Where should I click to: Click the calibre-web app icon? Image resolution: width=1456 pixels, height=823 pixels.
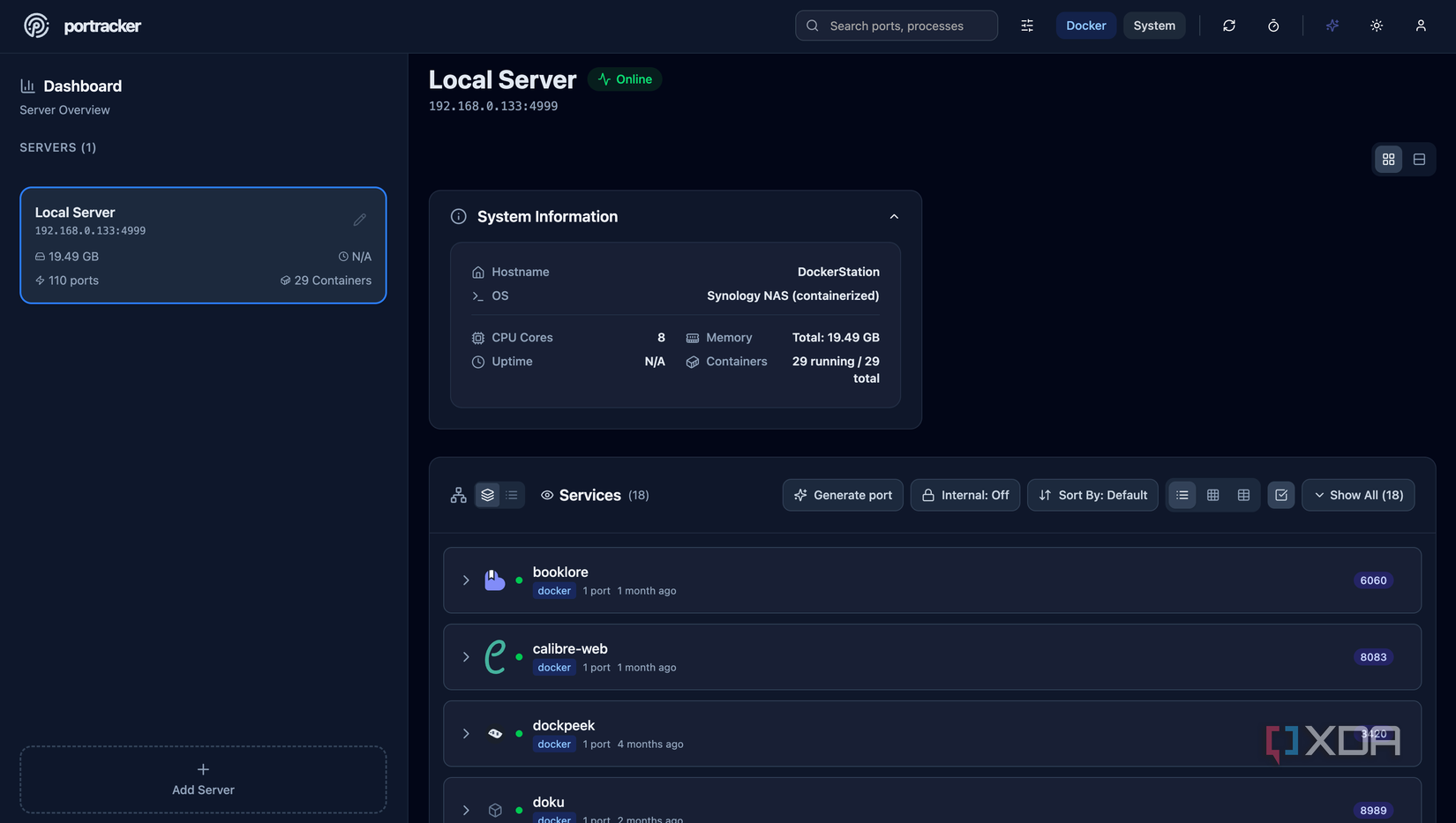pos(495,657)
